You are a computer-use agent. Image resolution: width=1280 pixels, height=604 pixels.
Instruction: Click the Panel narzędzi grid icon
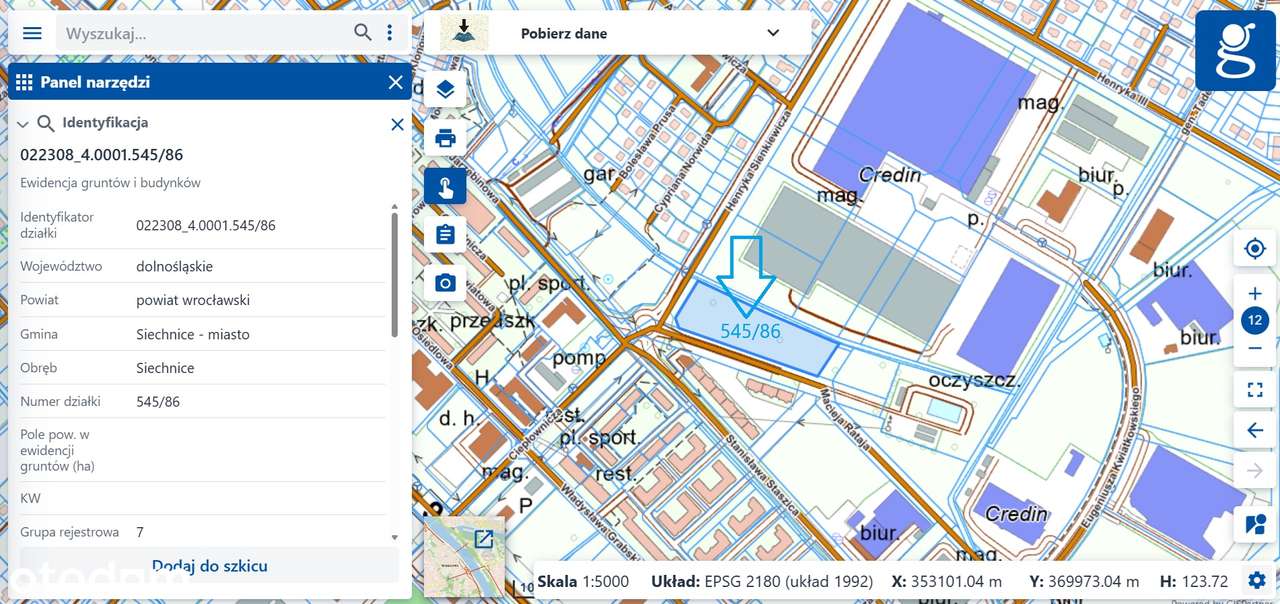(x=24, y=82)
